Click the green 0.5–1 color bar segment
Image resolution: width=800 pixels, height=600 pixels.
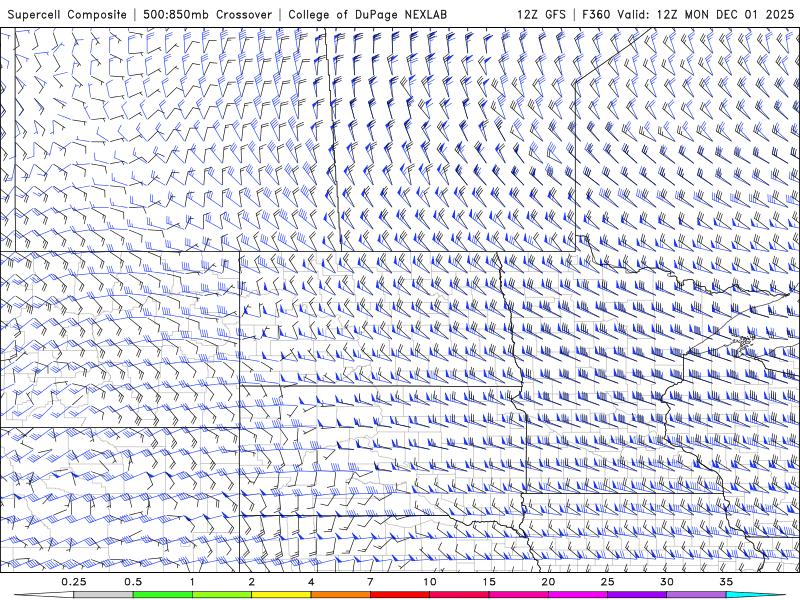tap(162, 595)
